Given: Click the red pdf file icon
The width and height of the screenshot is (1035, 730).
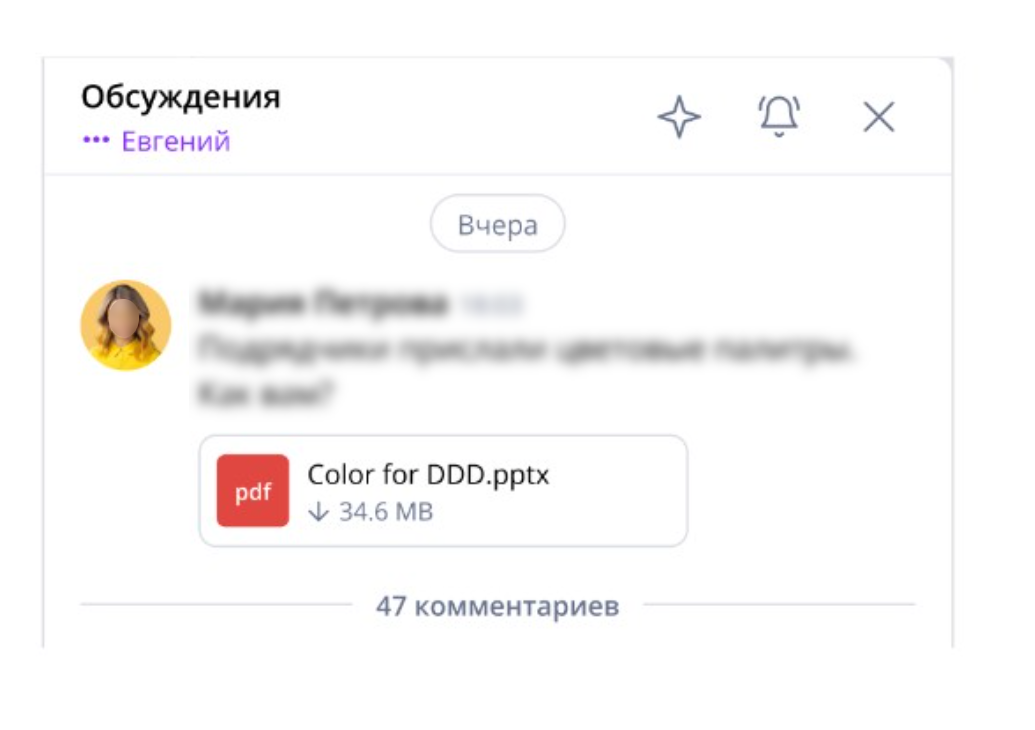Looking at the screenshot, I should (x=253, y=491).
